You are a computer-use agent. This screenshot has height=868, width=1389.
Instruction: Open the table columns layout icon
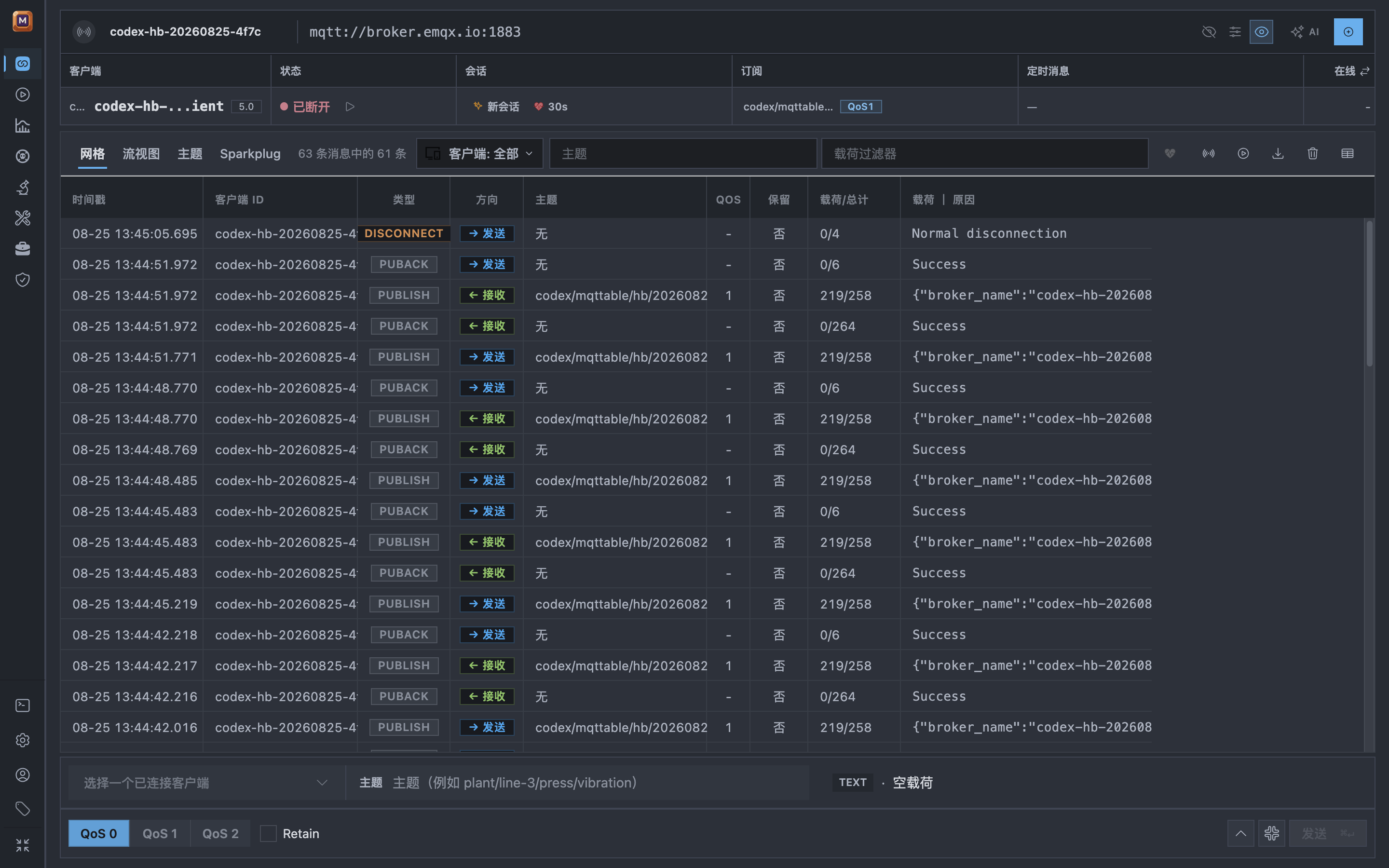click(1347, 153)
